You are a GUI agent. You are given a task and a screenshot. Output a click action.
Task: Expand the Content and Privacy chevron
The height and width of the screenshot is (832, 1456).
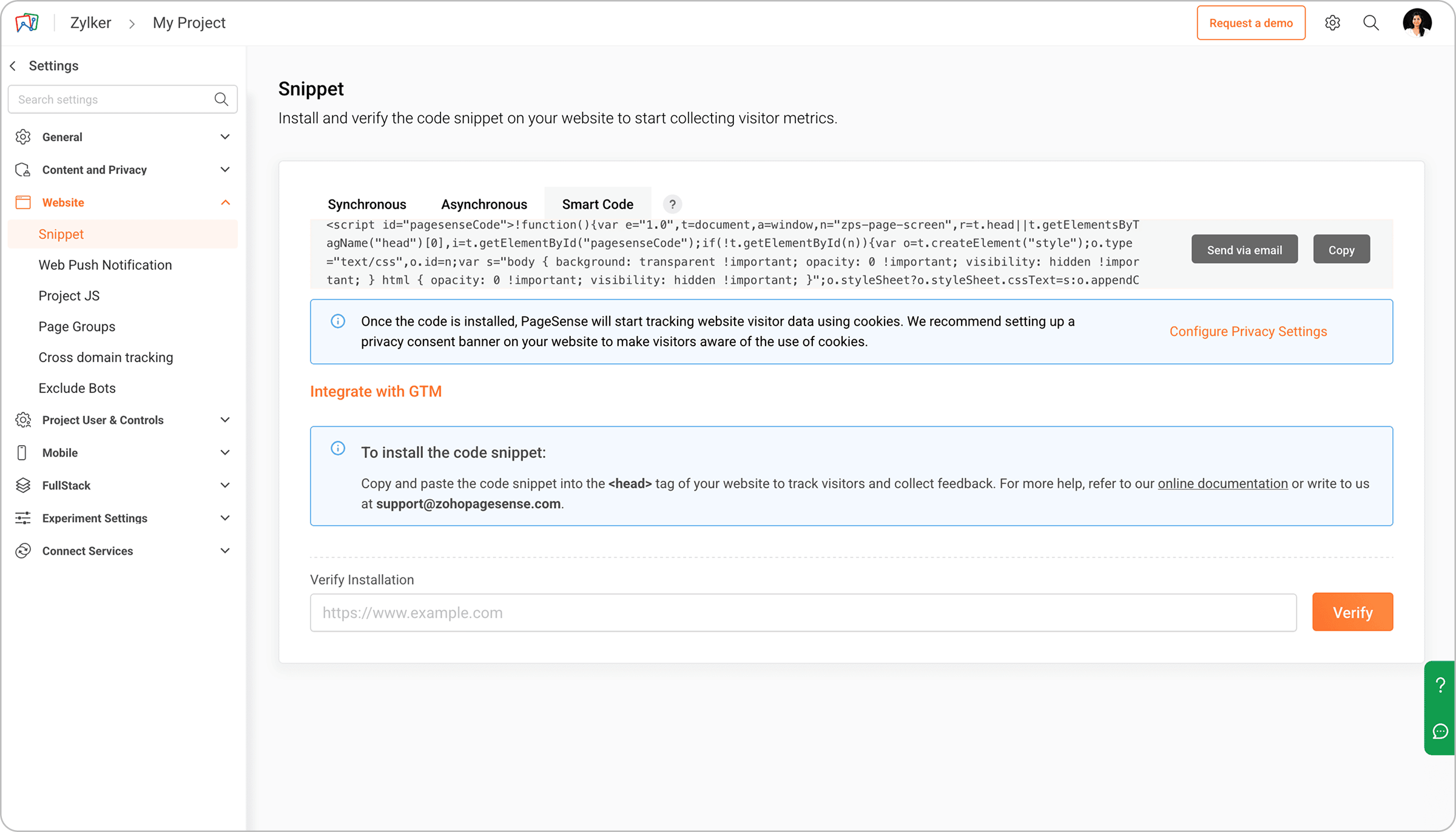point(225,170)
